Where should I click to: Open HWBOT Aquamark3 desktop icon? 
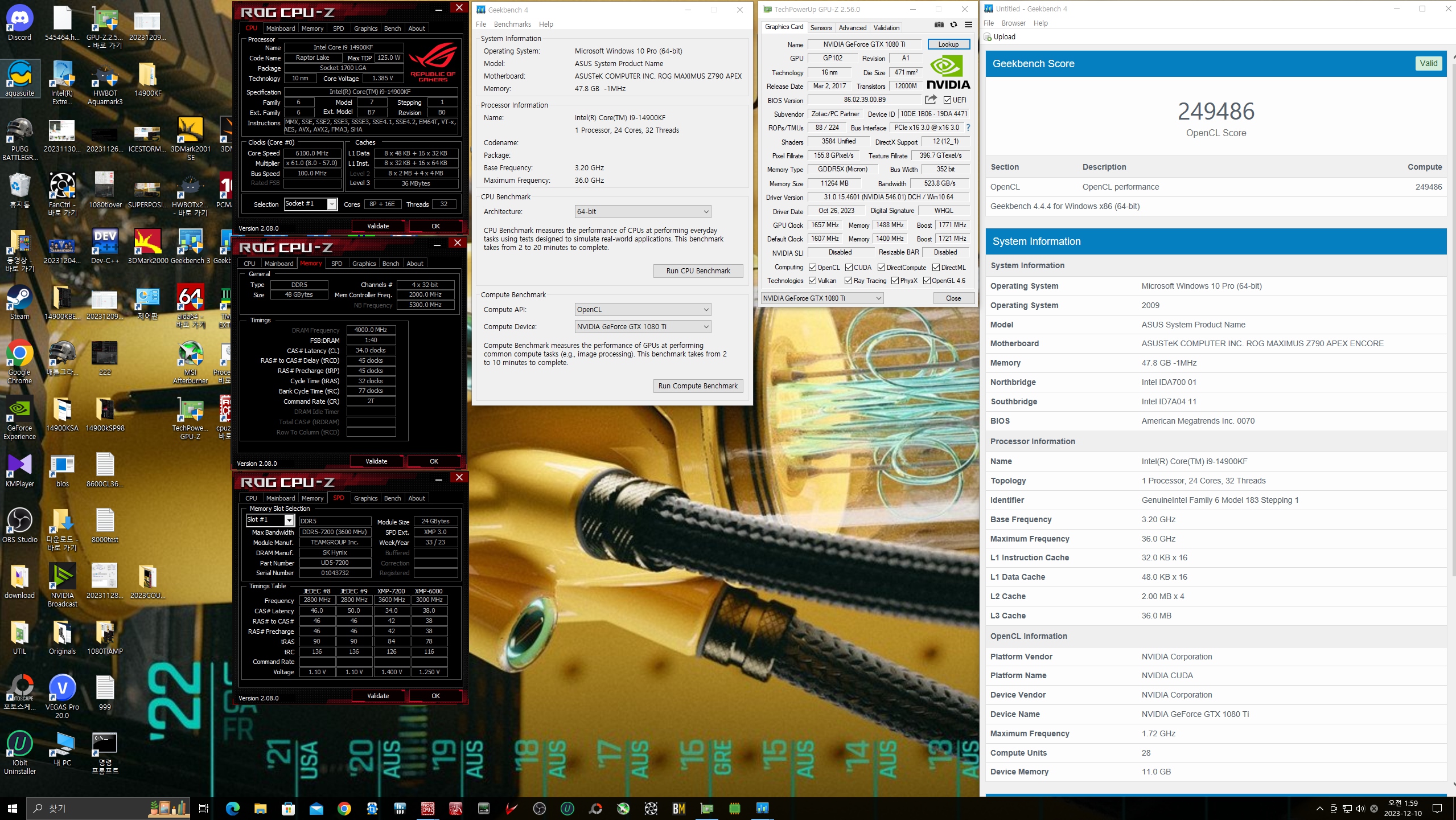click(x=105, y=83)
